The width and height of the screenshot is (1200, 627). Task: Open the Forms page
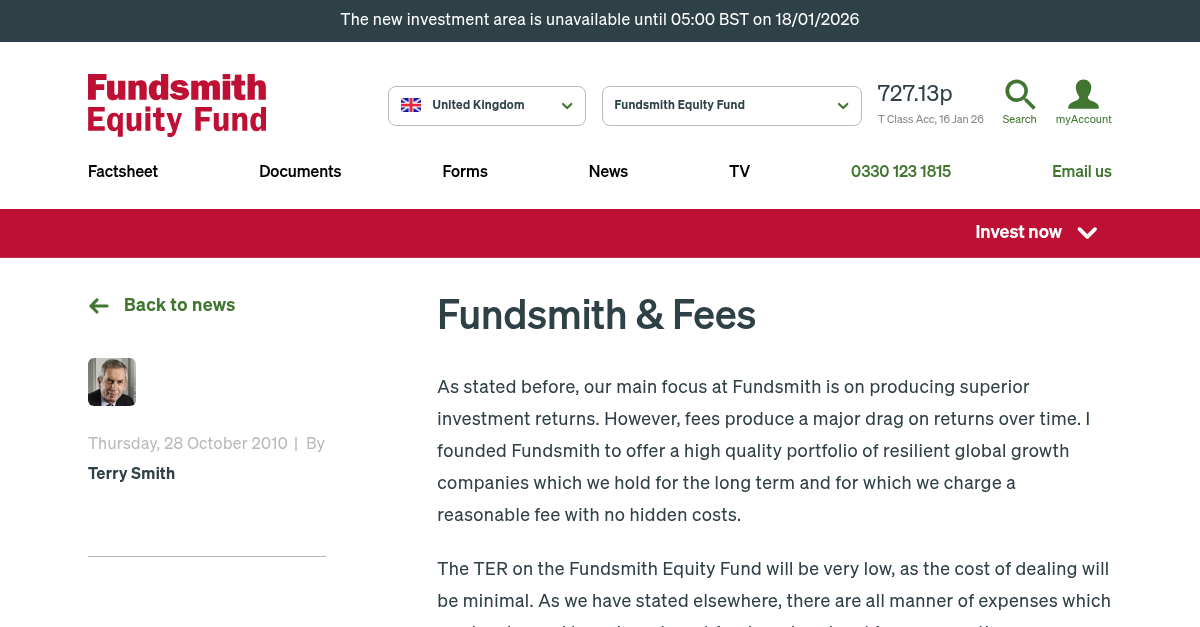tap(465, 172)
